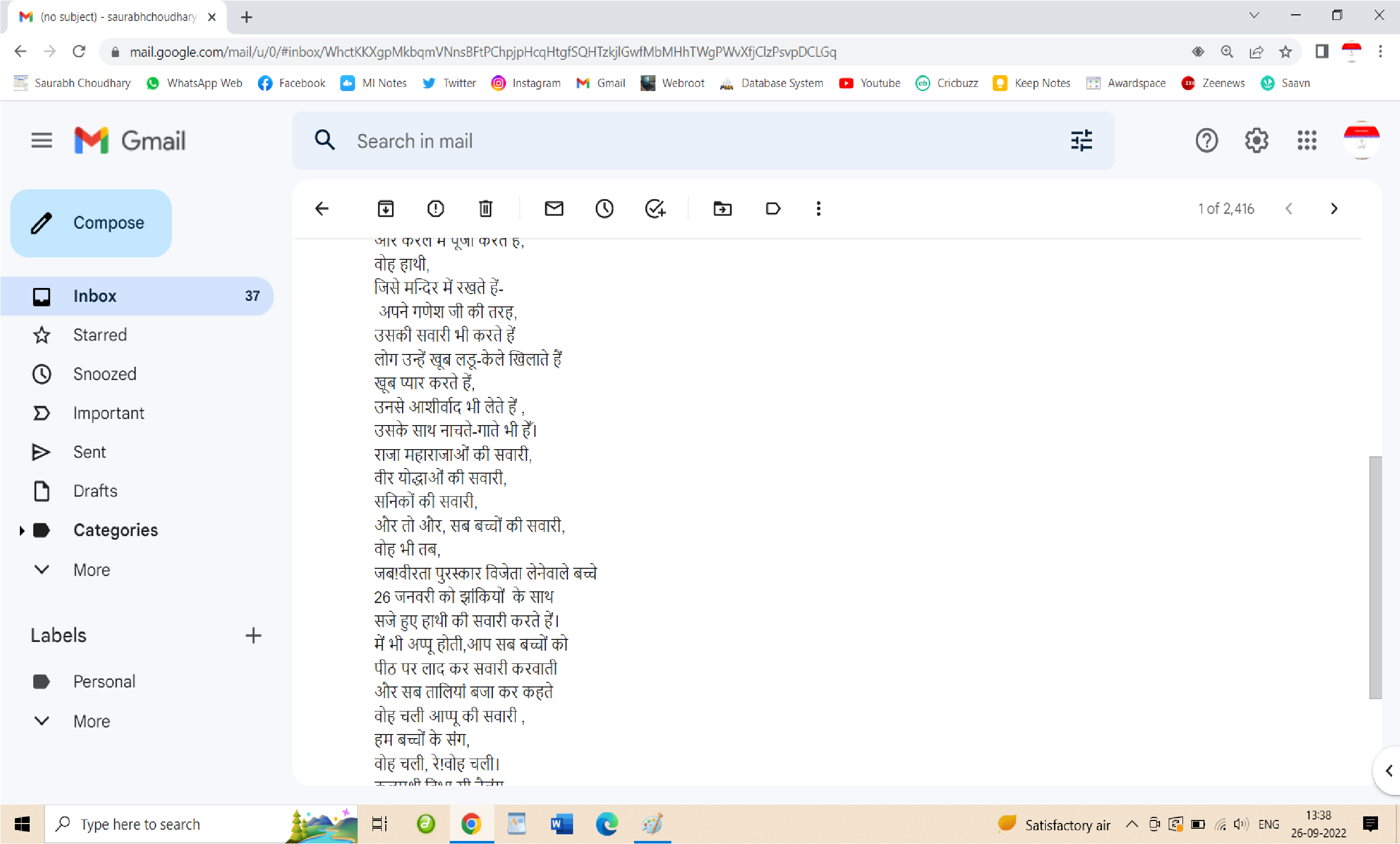Viewport: 1400px width, 844px height.
Task: Report this email as spam
Action: [x=435, y=209]
